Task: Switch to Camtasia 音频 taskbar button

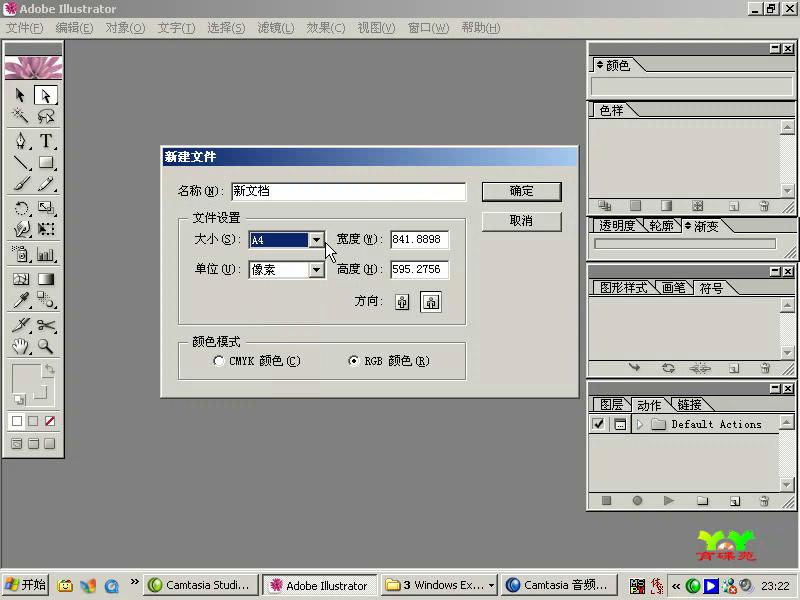Action: coord(560,585)
